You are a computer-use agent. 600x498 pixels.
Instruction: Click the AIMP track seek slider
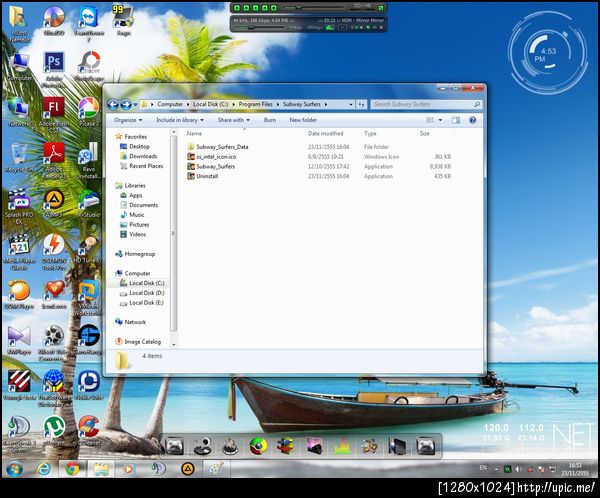point(313,7)
